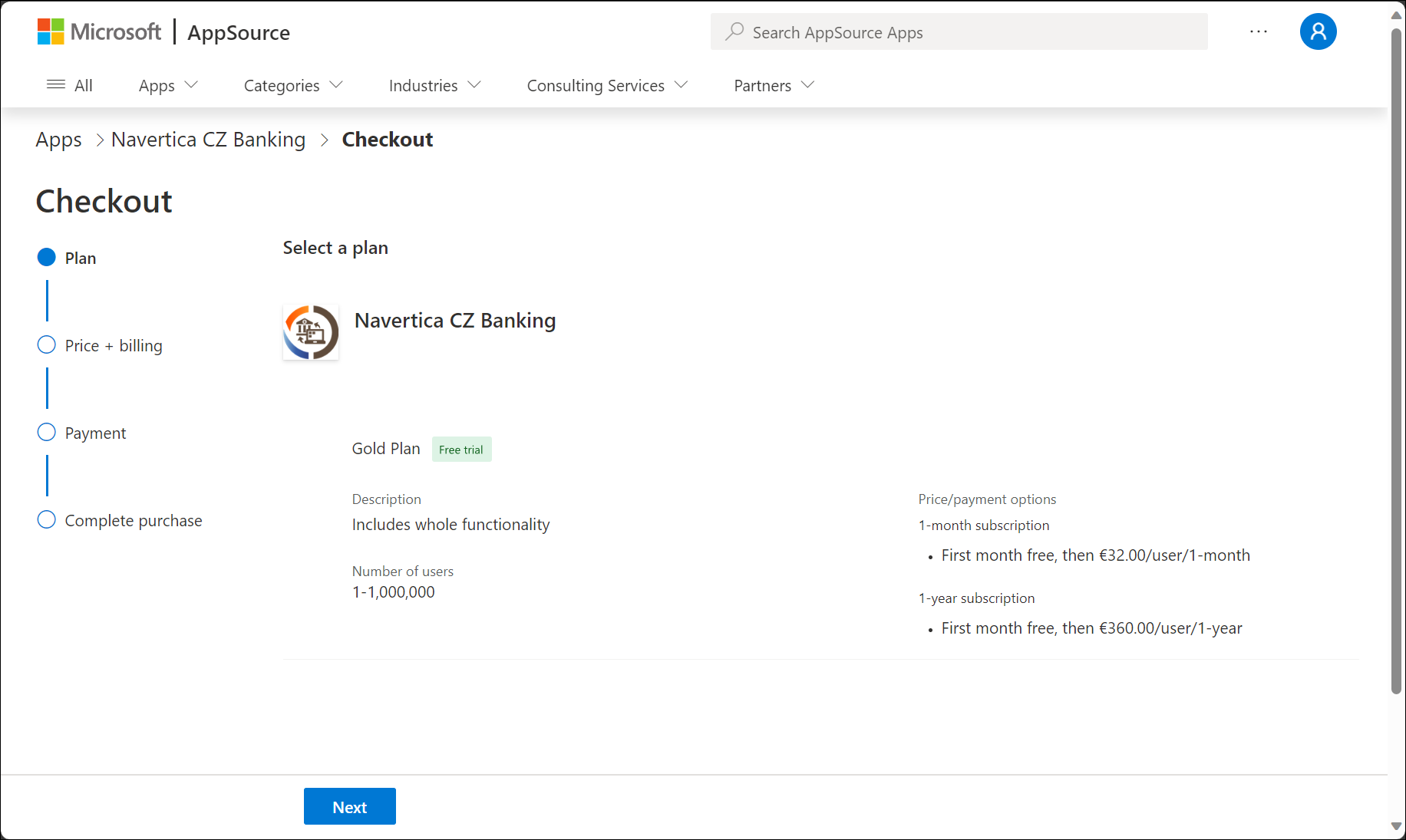
Task: Click the Navertica CZ Banking app logo
Action: (x=311, y=332)
